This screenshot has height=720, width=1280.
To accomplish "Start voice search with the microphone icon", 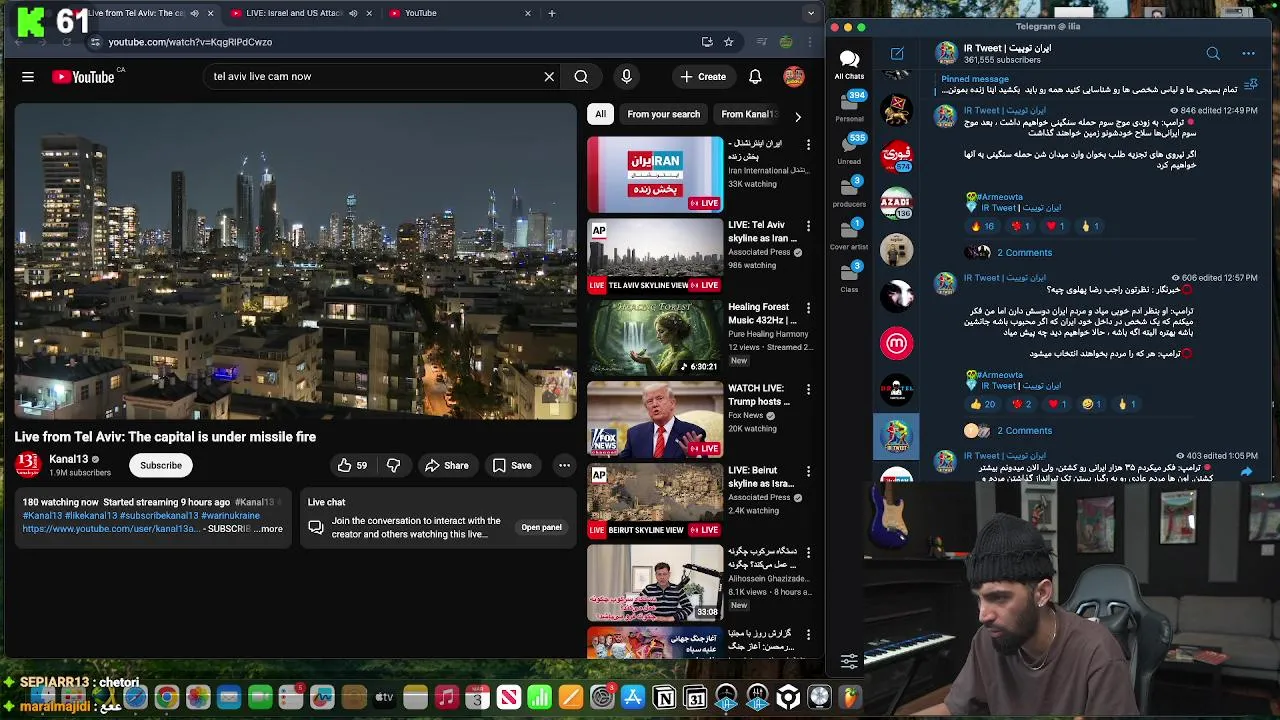I will (x=627, y=76).
